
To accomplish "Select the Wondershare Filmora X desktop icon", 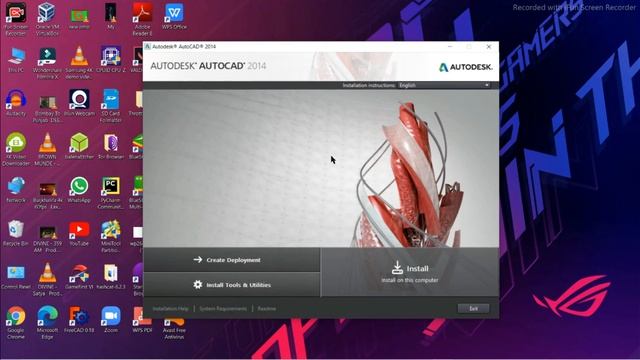I will coord(47,63).
